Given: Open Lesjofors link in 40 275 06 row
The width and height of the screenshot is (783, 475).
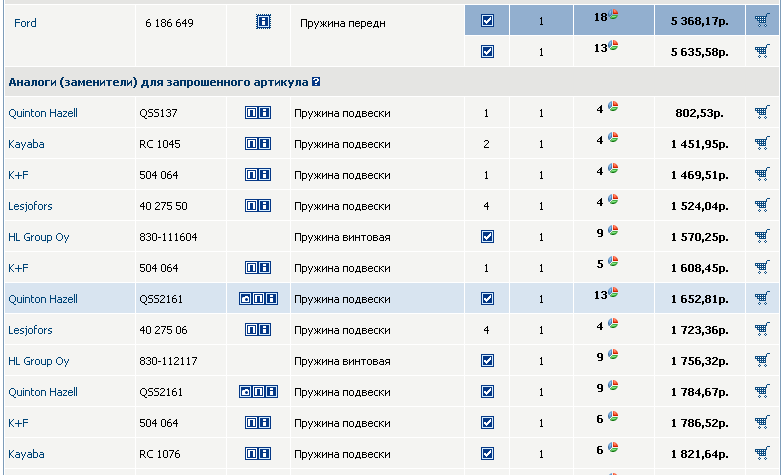Looking at the screenshot, I should point(30,330).
